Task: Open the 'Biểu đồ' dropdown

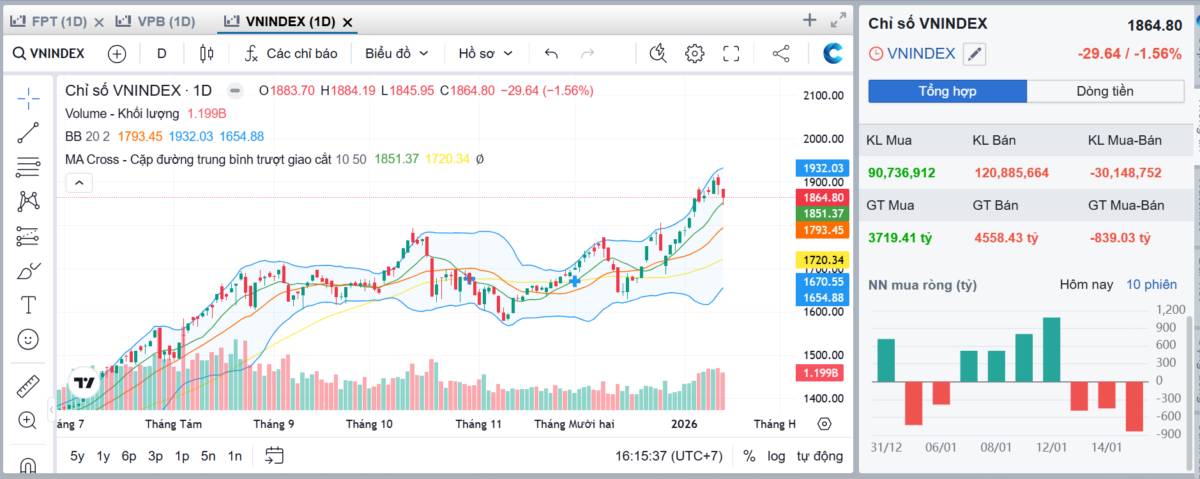Action: [396, 53]
